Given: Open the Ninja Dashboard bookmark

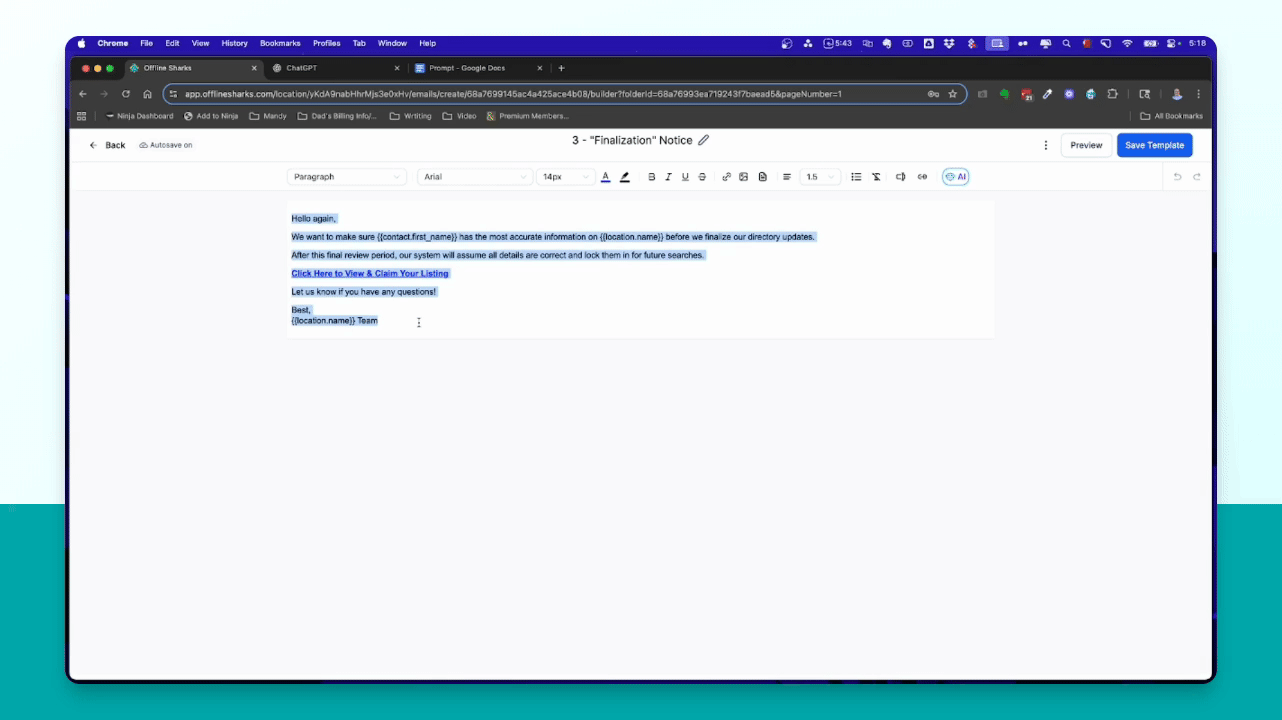Looking at the screenshot, I should (x=138, y=116).
